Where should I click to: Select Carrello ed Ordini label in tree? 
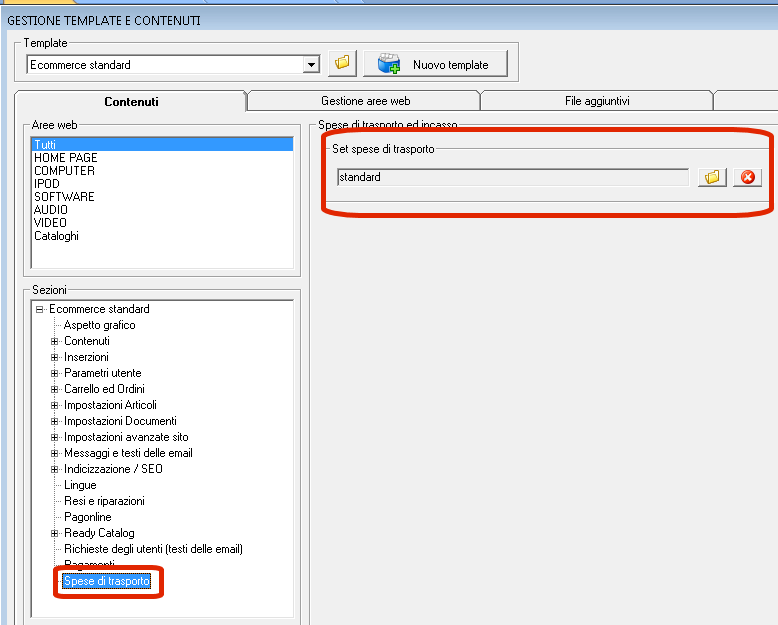[104, 389]
